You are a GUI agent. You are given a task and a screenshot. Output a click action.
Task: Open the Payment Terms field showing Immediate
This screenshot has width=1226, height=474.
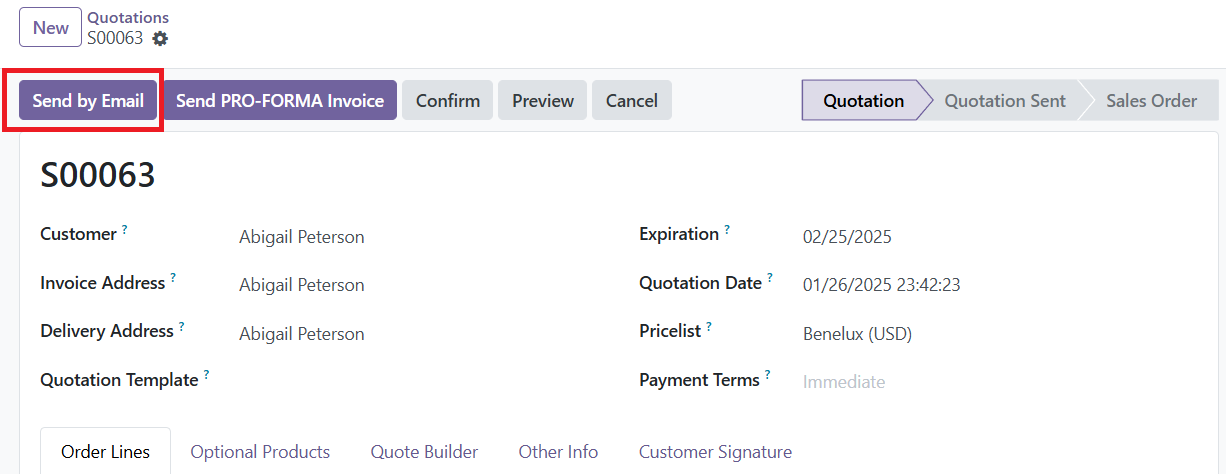pyautogui.click(x=999, y=382)
